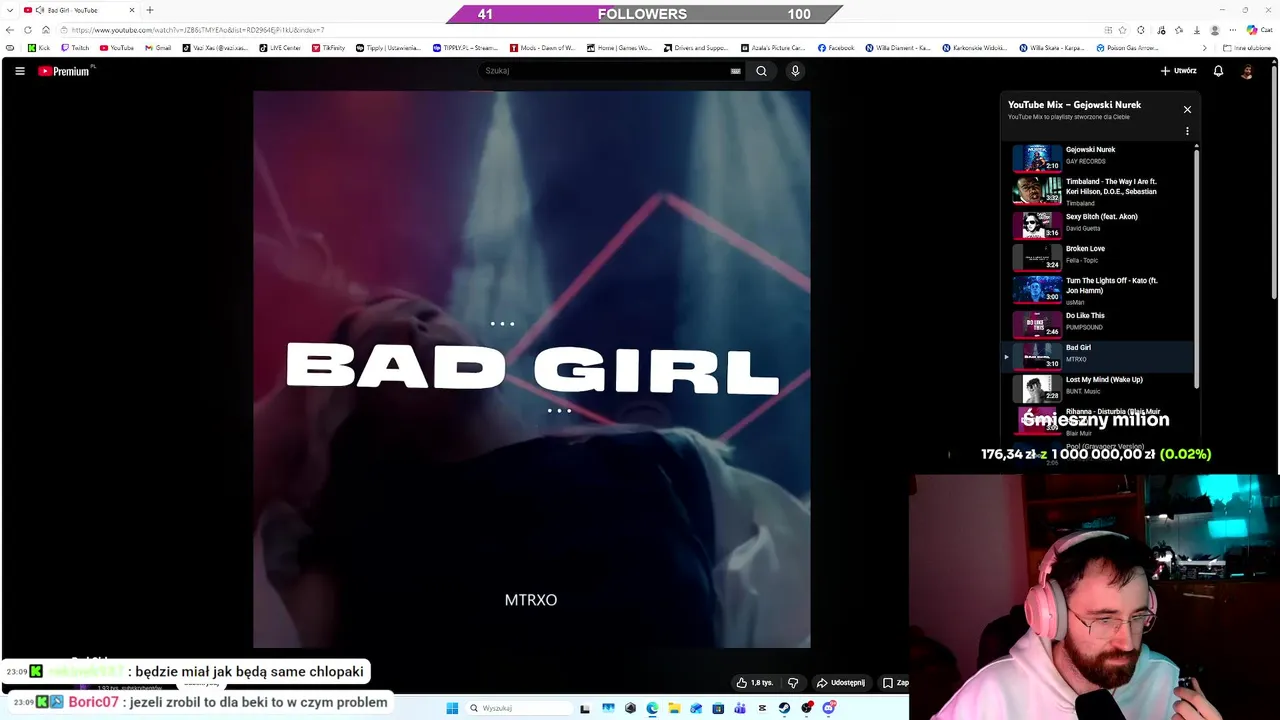1280x720 pixels.
Task: Open a new browser tab
Action: (150, 10)
